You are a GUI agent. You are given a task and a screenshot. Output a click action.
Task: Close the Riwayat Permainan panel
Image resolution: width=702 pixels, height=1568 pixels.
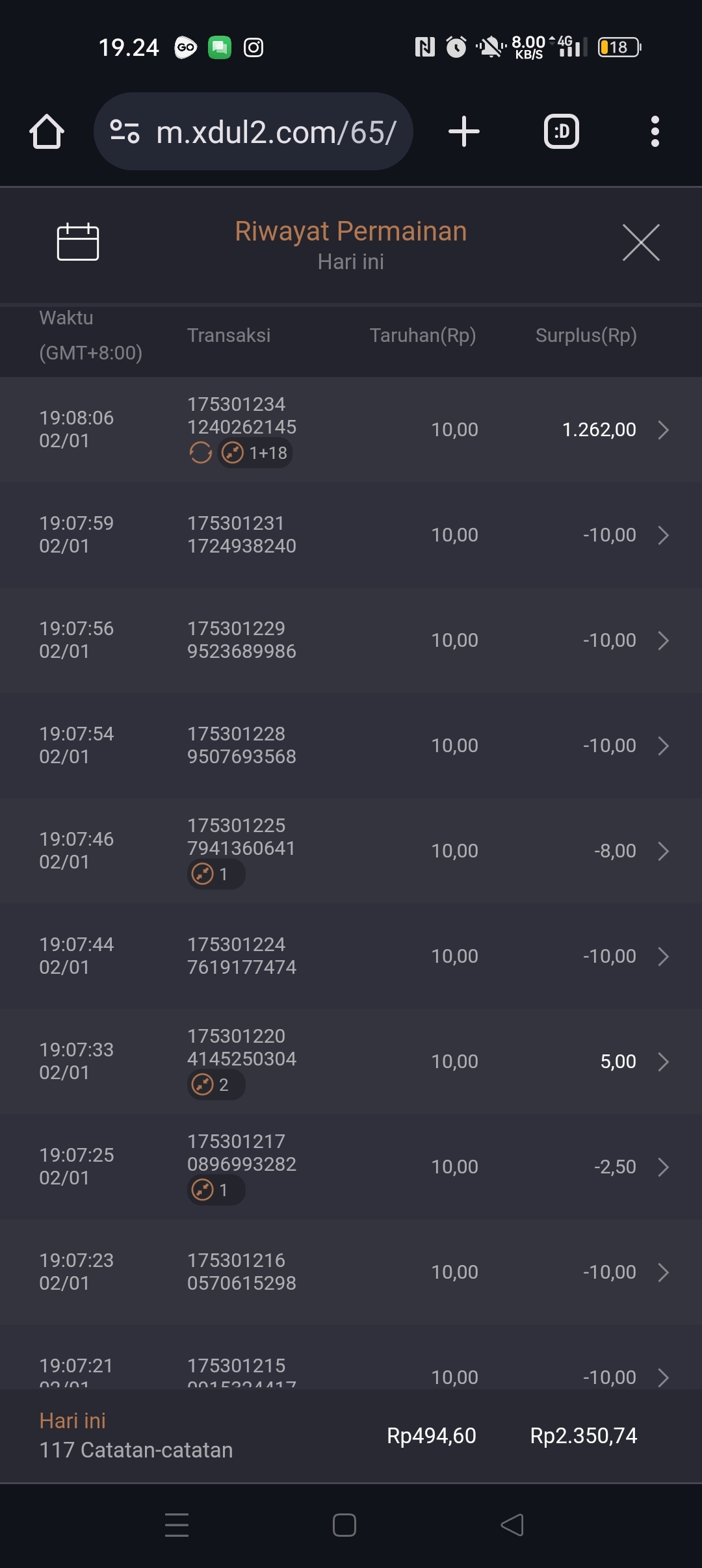tap(641, 242)
